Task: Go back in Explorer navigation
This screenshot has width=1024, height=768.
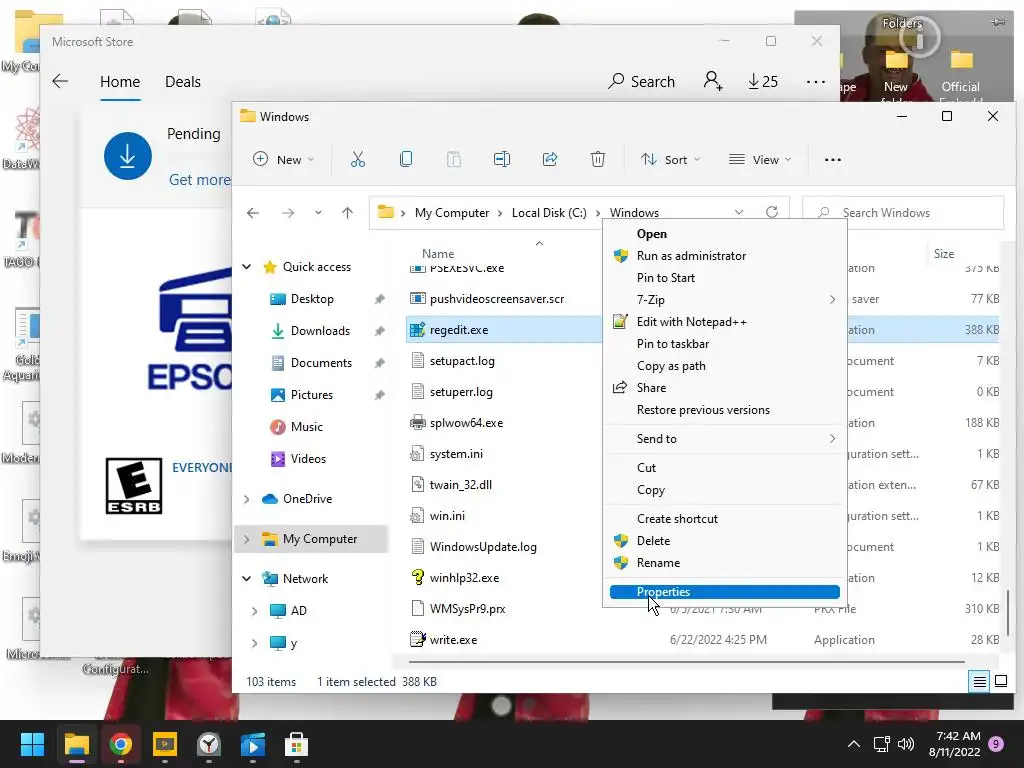Action: click(x=253, y=213)
